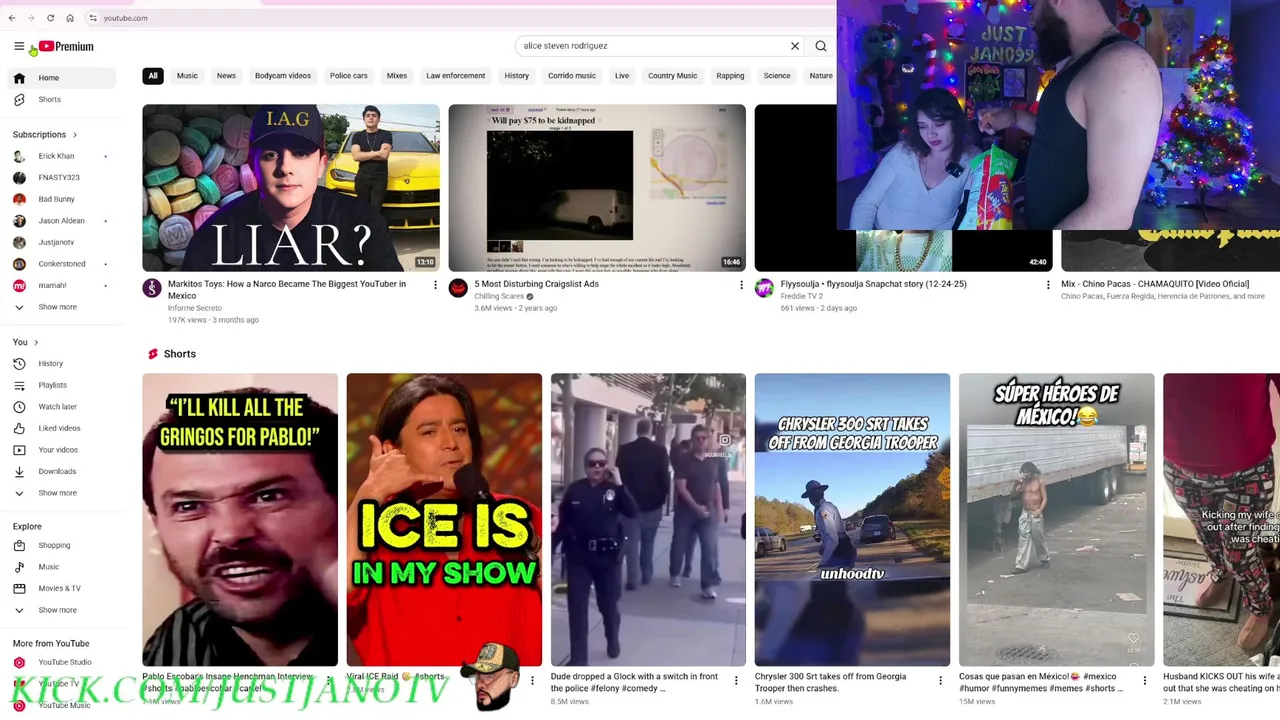Open the You section header
The image size is (1280, 720).
coord(26,342)
